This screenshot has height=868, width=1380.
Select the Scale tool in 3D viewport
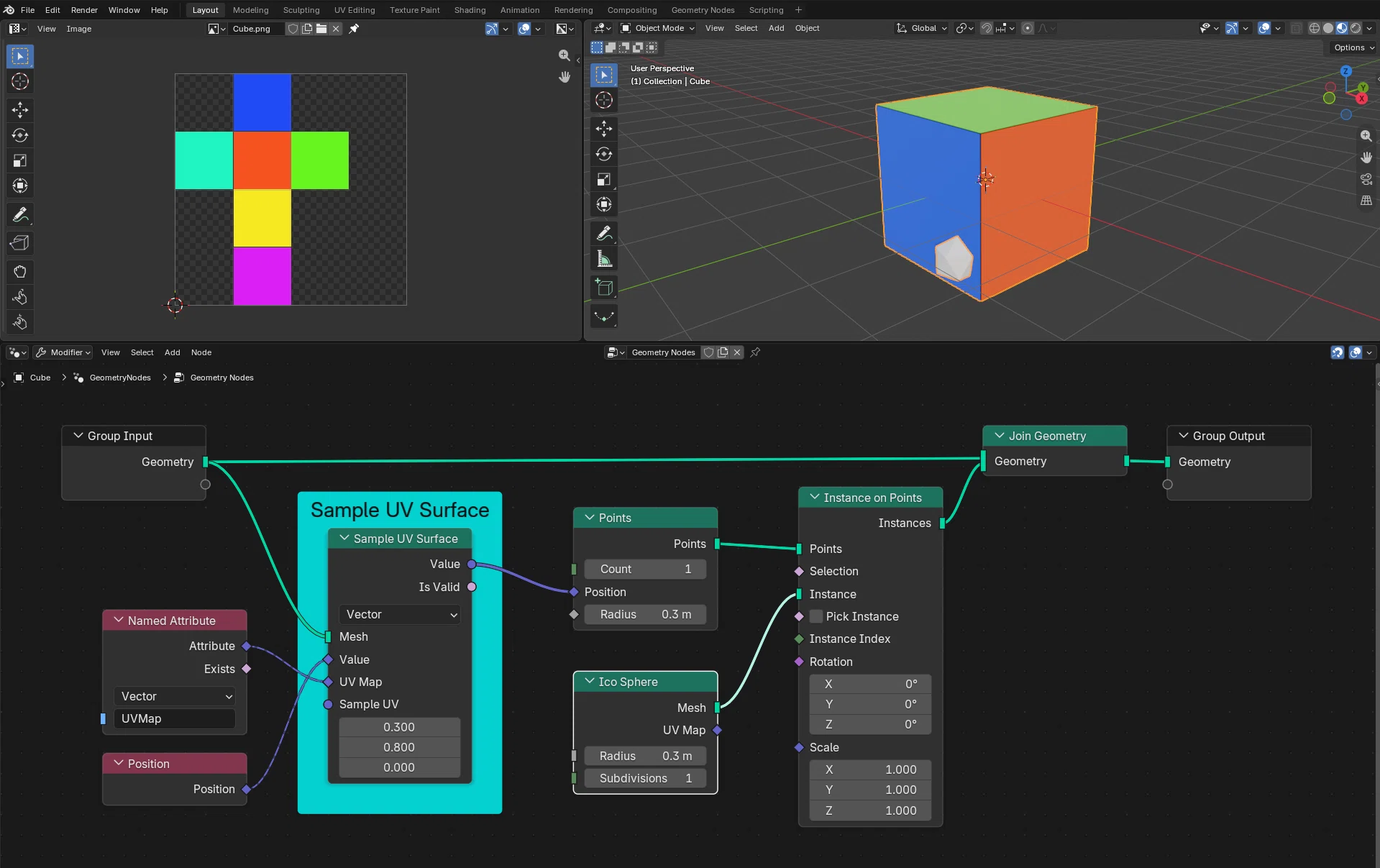(x=604, y=179)
